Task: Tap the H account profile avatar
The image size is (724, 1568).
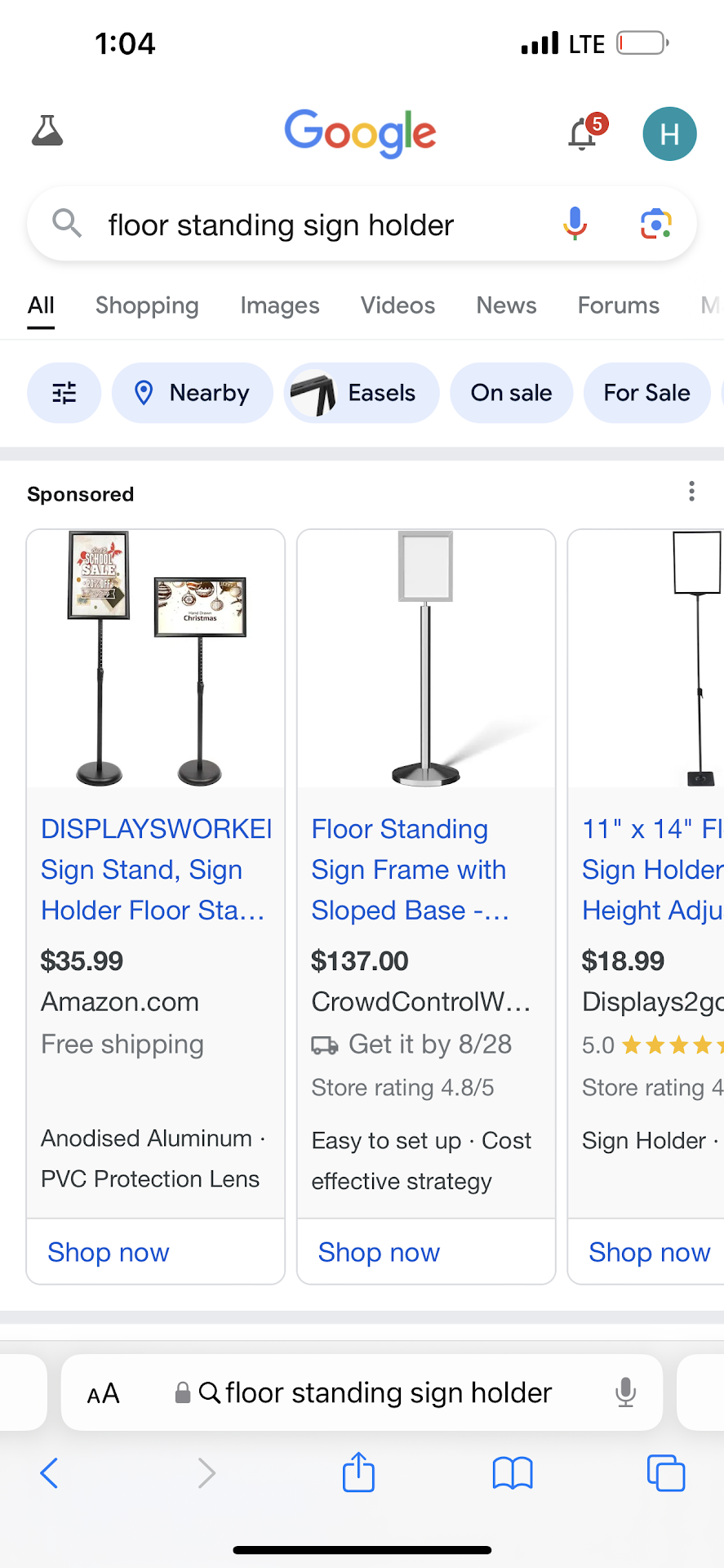Action: tap(669, 134)
